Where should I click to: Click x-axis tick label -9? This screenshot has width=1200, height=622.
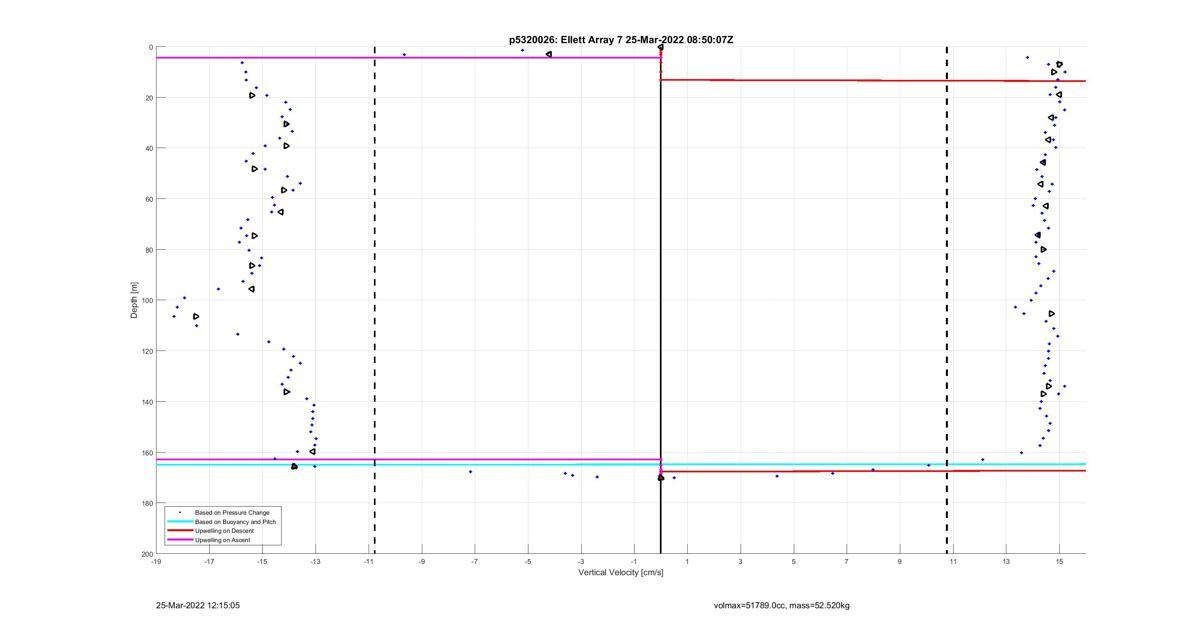coord(421,561)
